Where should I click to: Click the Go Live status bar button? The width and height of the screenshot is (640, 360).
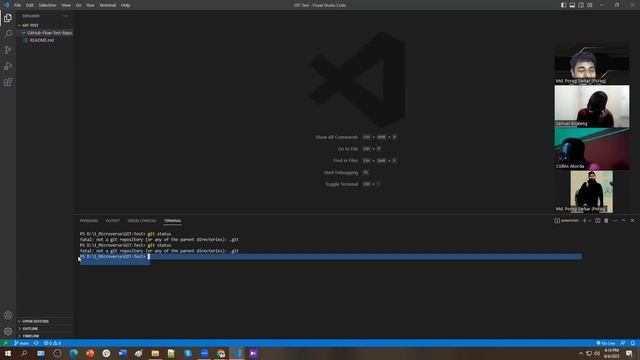point(606,343)
